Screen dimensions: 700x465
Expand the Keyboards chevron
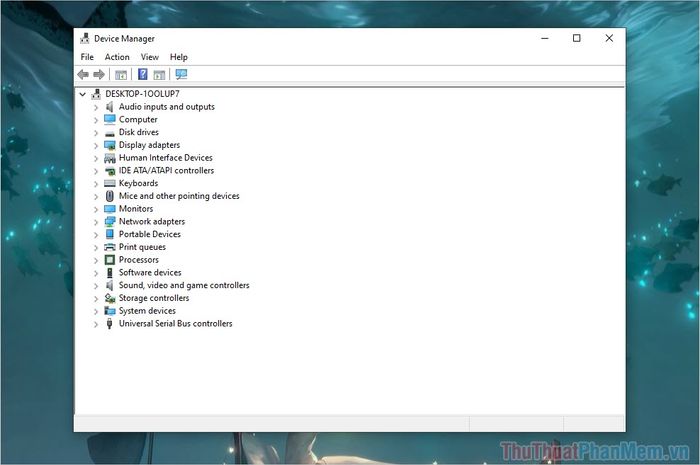point(96,183)
